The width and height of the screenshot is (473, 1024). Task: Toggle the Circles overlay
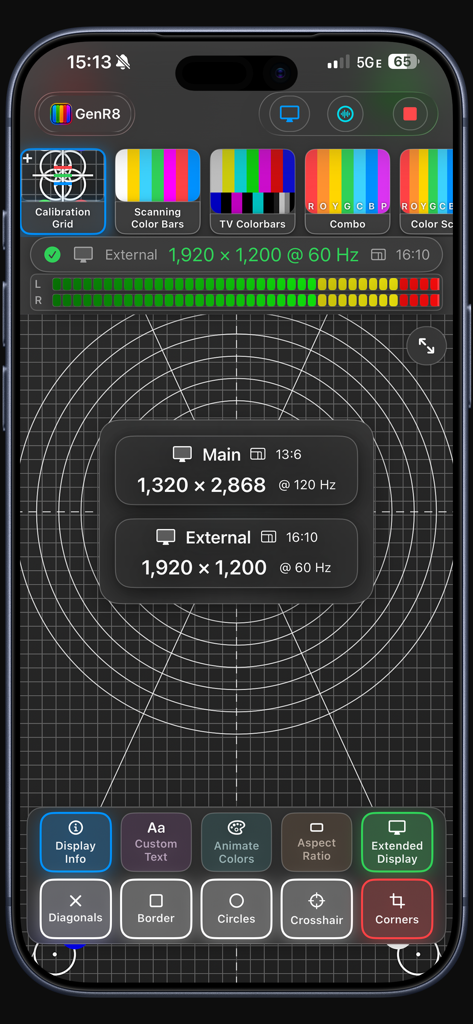[x=236, y=909]
